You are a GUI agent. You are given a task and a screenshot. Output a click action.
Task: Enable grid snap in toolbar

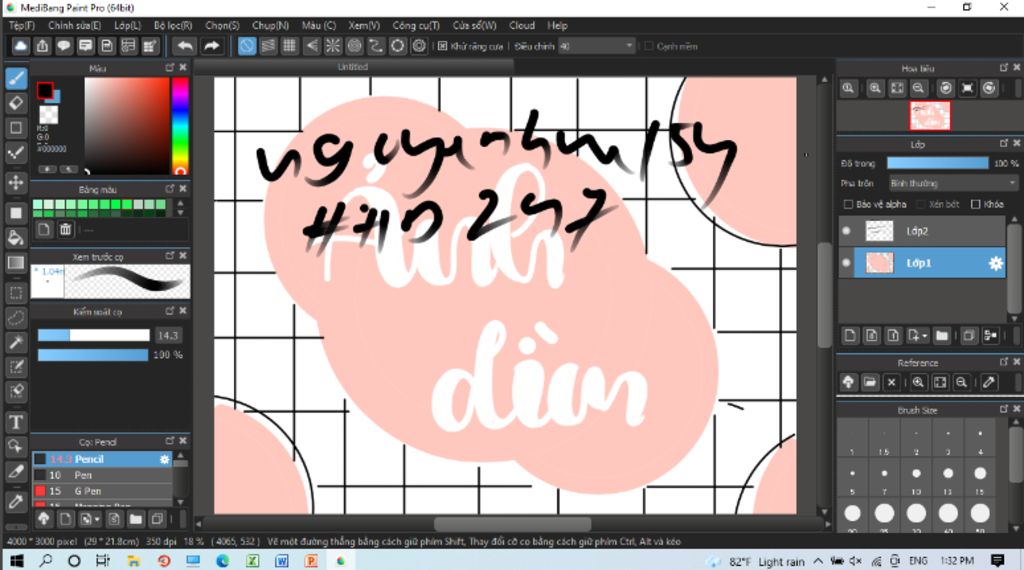click(289, 46)
